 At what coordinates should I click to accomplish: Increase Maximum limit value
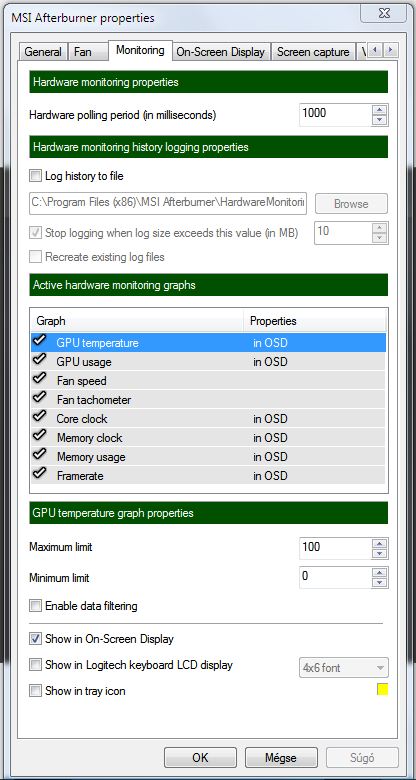(380, 543)
